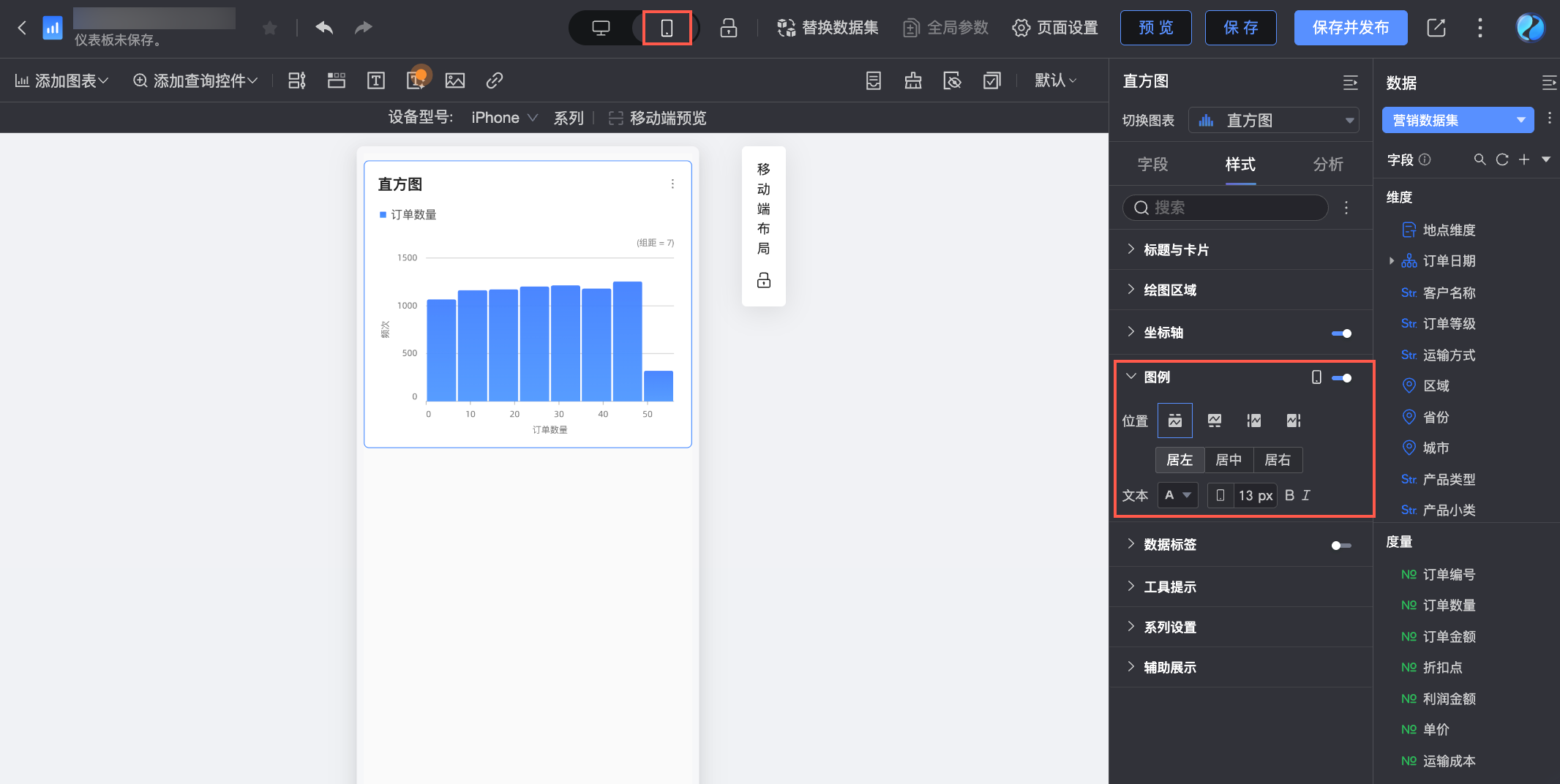The height and width of the screenshot is (784, 1560).
Task: Open 营销数据集 dataset dropdown
Action: pos(1458,120)
